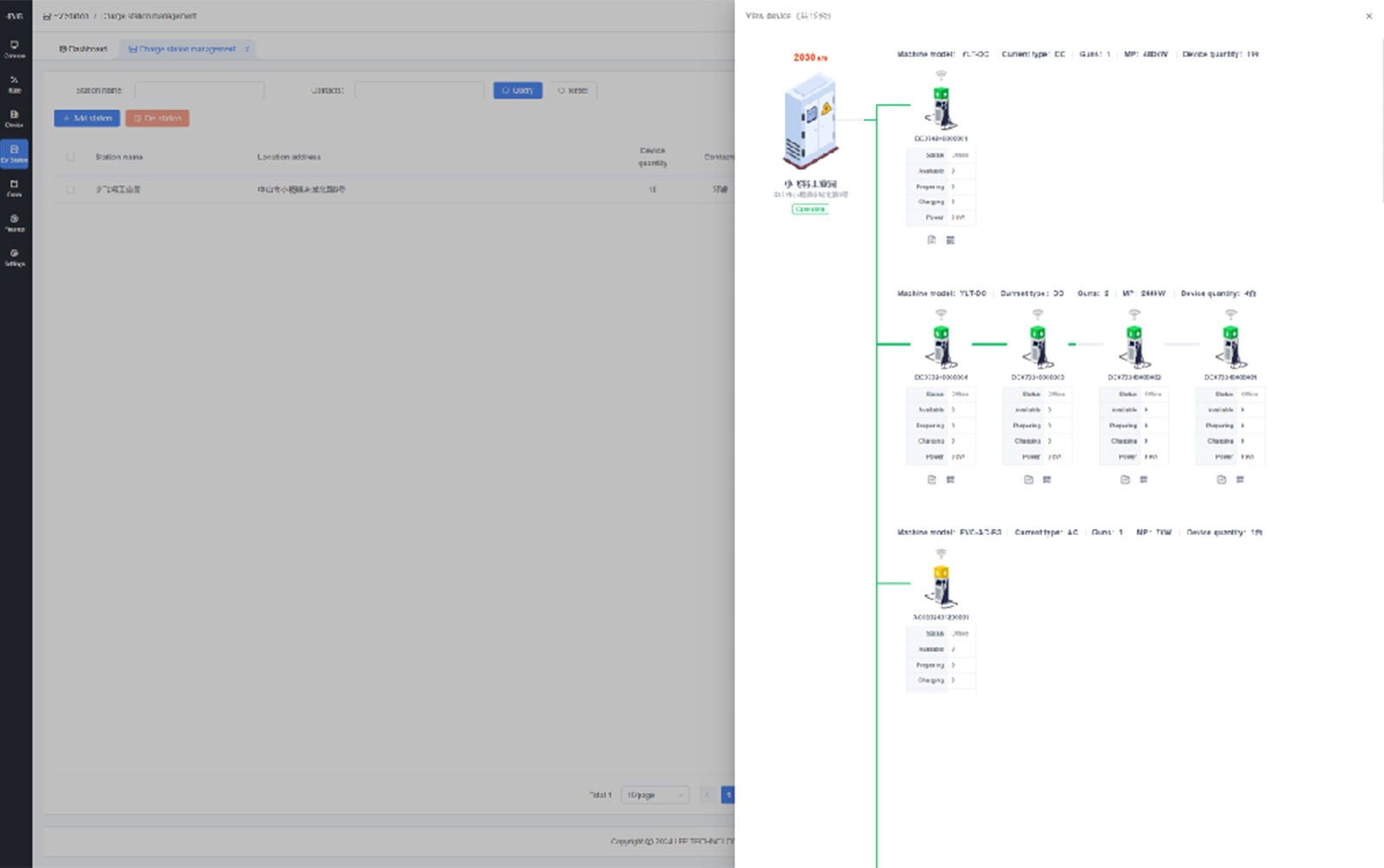
Task: Open document icon under fourth four-device-group charger
Action: [x=1221, y=480]
